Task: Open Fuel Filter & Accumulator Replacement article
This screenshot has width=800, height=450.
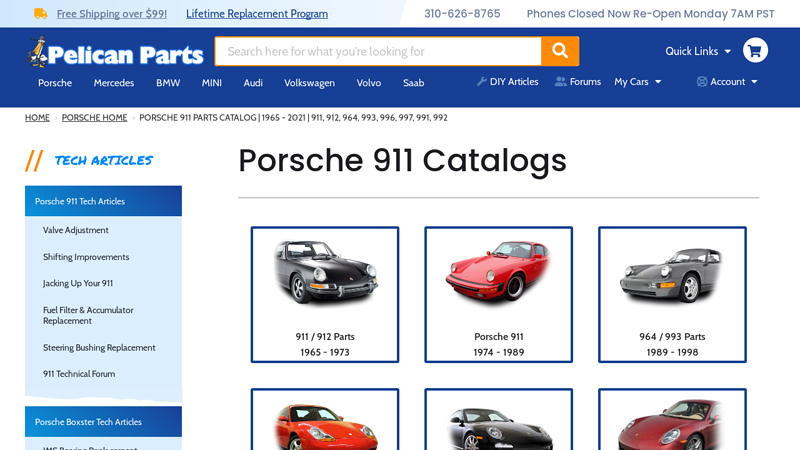Action: pos(88,315)
